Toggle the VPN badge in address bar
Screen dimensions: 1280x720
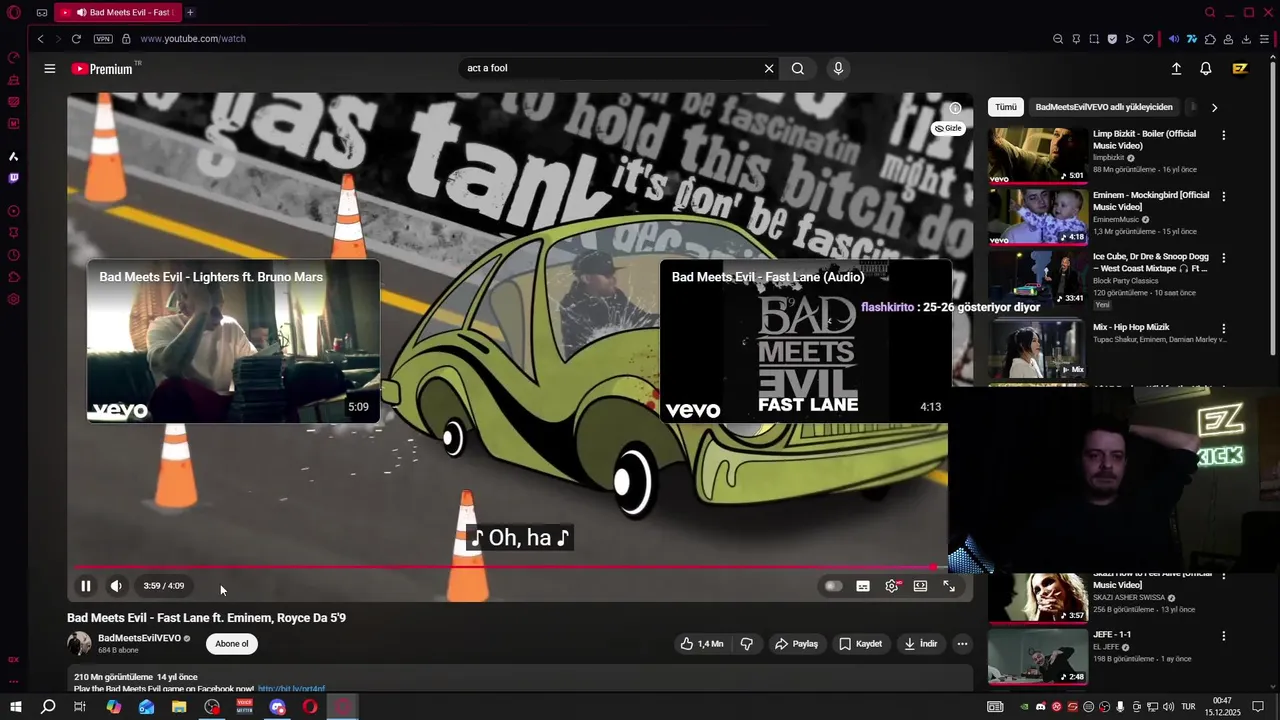tap(103, 39)
